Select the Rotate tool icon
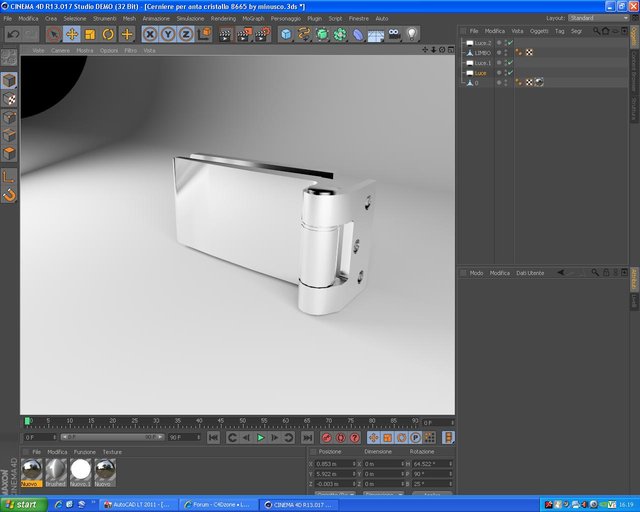Image resolution: width=640 pixels, height=512 pixels. [108, 34]
